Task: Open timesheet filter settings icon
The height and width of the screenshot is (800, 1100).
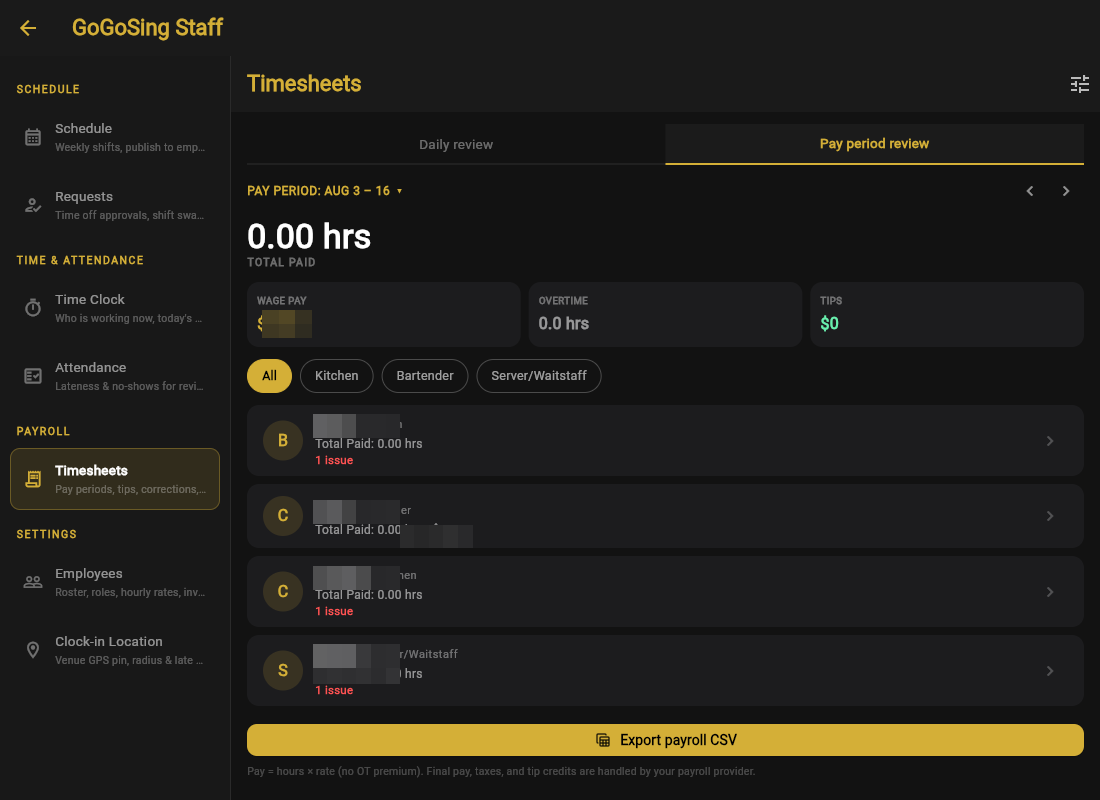Action: (1080, 84)
